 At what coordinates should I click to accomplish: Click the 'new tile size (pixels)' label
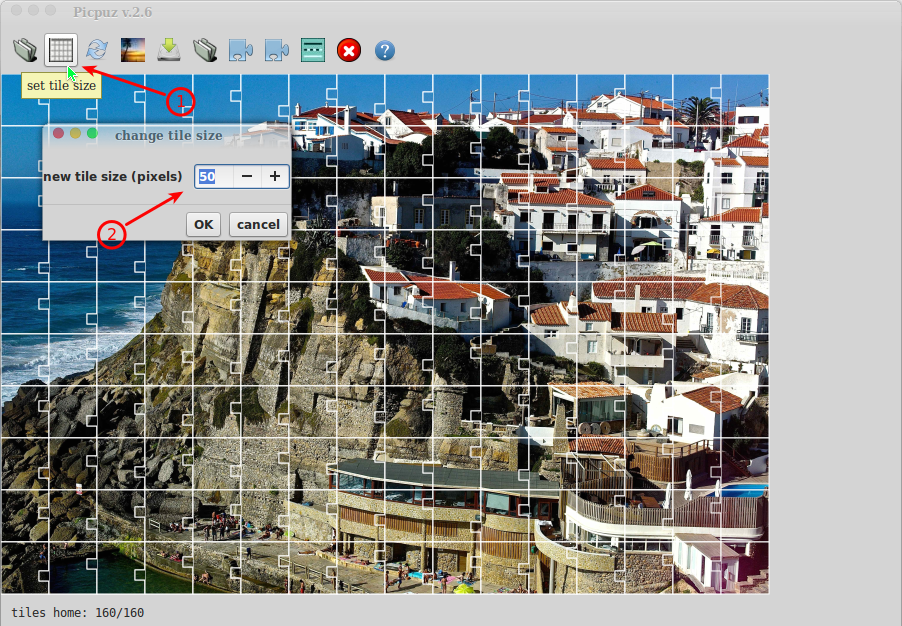[x=113, y=176]
